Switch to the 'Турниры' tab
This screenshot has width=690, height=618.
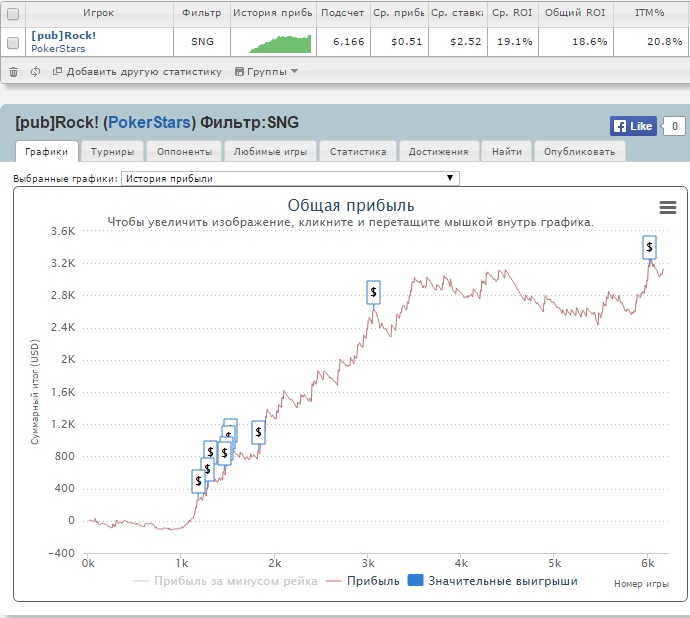click(x=114, y=152)
